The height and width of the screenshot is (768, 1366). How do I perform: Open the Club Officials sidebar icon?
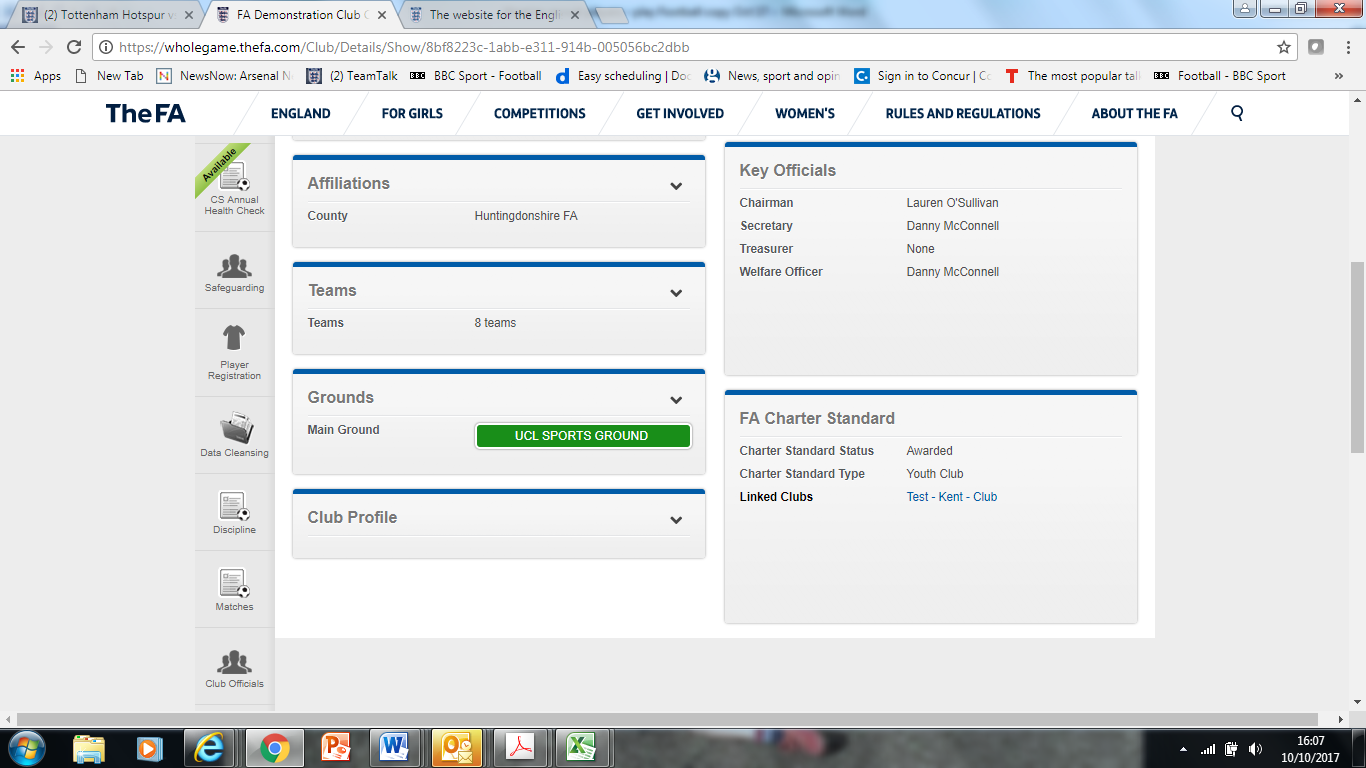coord(234,662)
